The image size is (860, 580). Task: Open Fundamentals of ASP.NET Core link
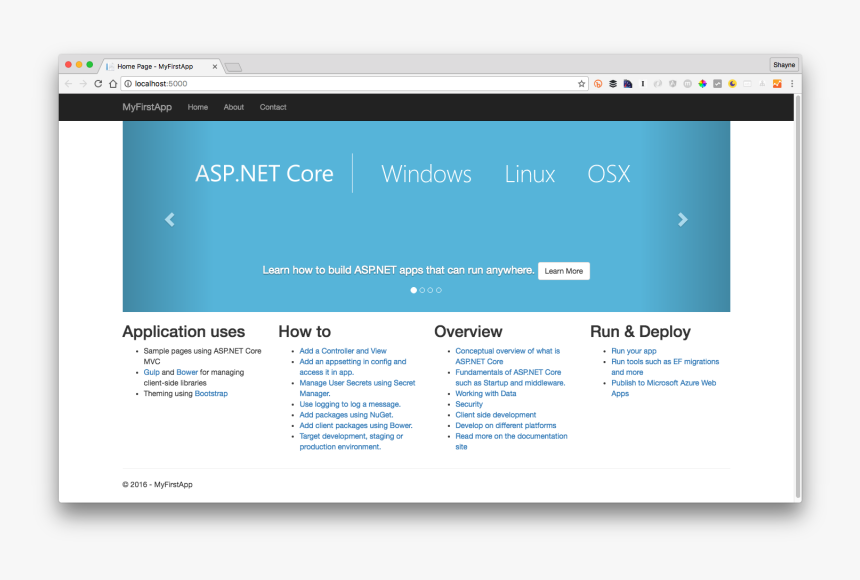point(510,378)
